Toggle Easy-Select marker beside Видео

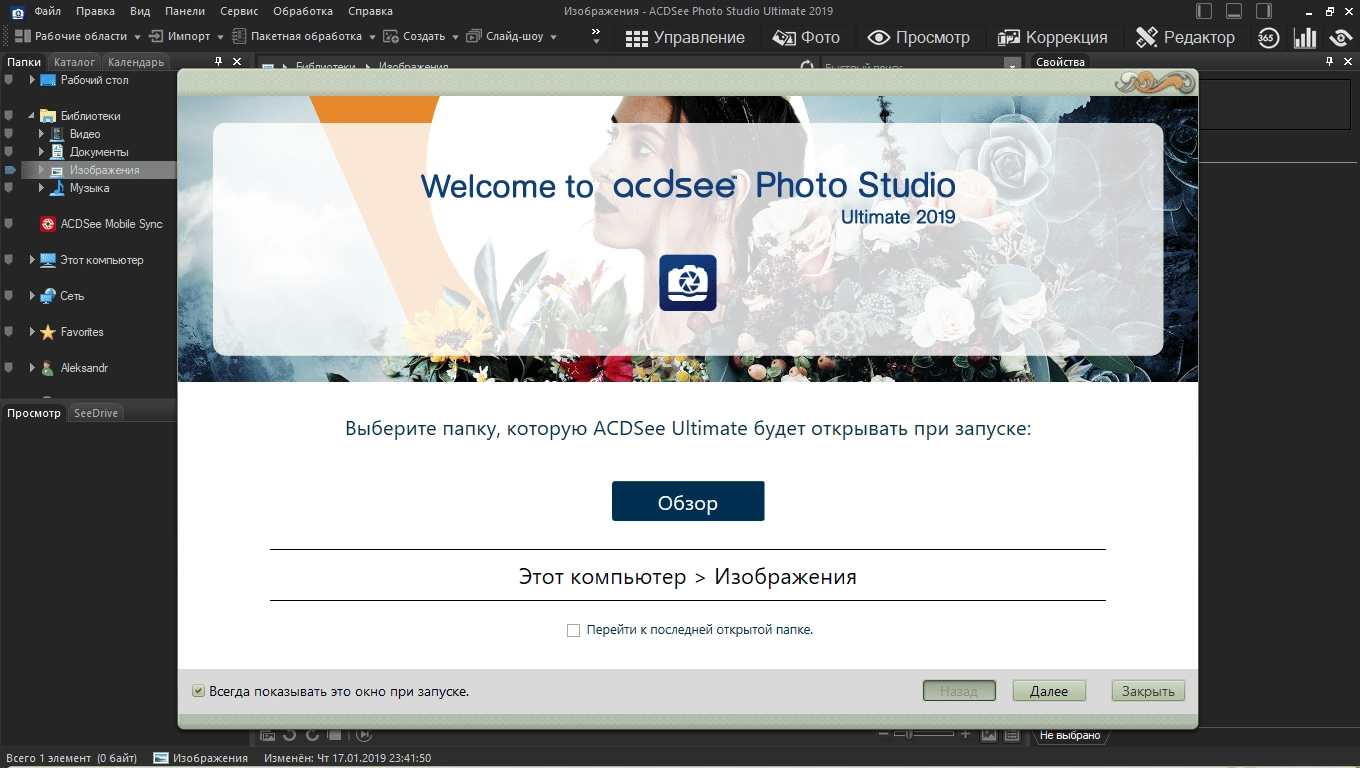[9, 134]
